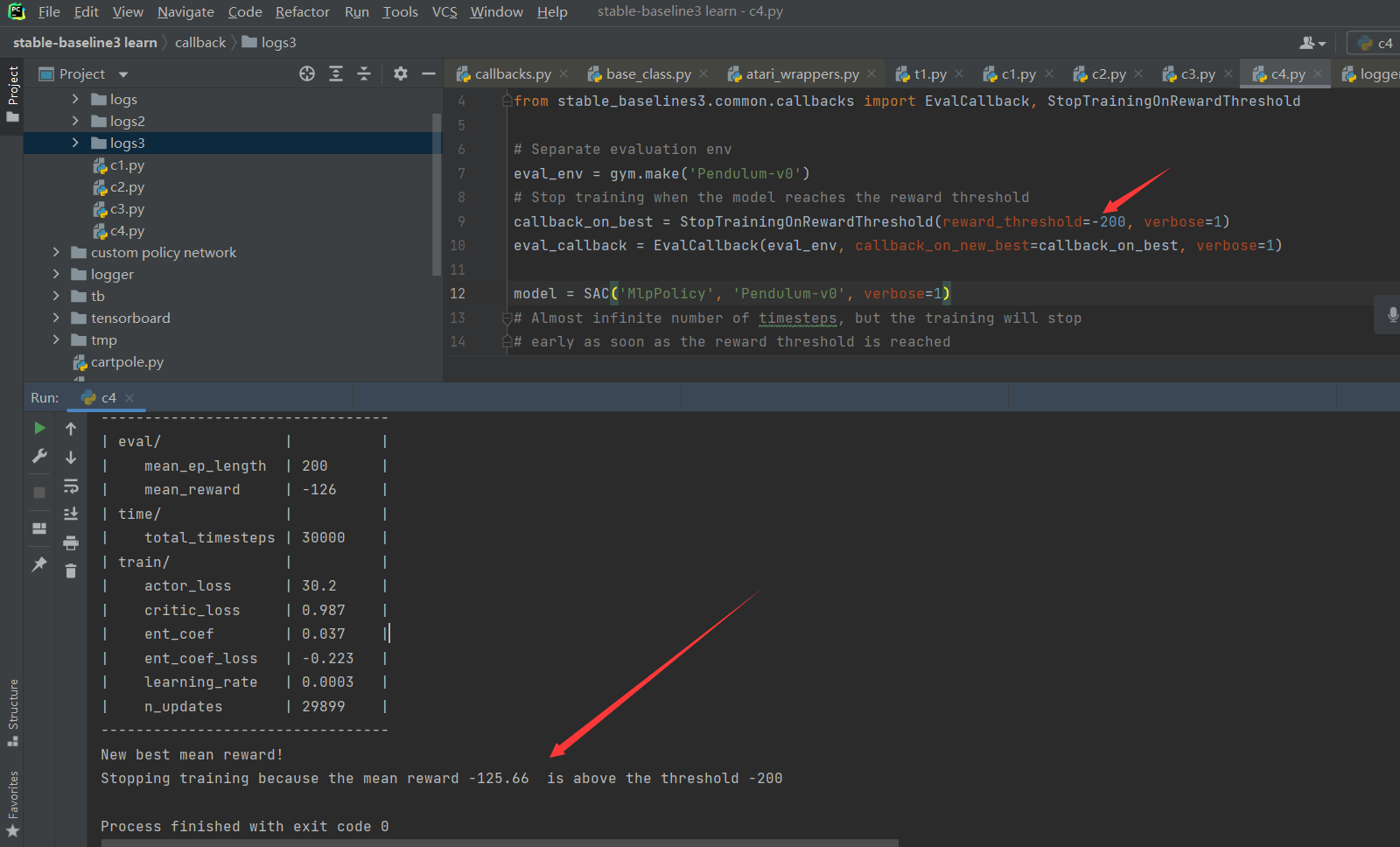
Task: Open Project panel settings gear
Action: pos(400,73)
